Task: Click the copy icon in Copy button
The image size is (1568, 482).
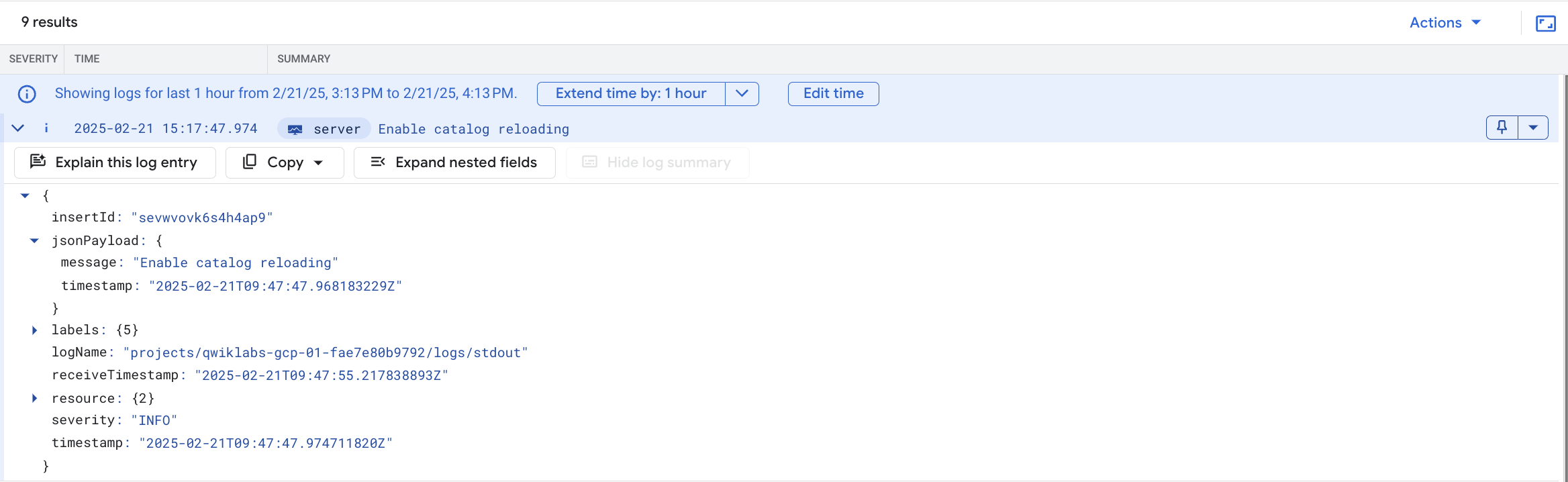Action: 249,162
